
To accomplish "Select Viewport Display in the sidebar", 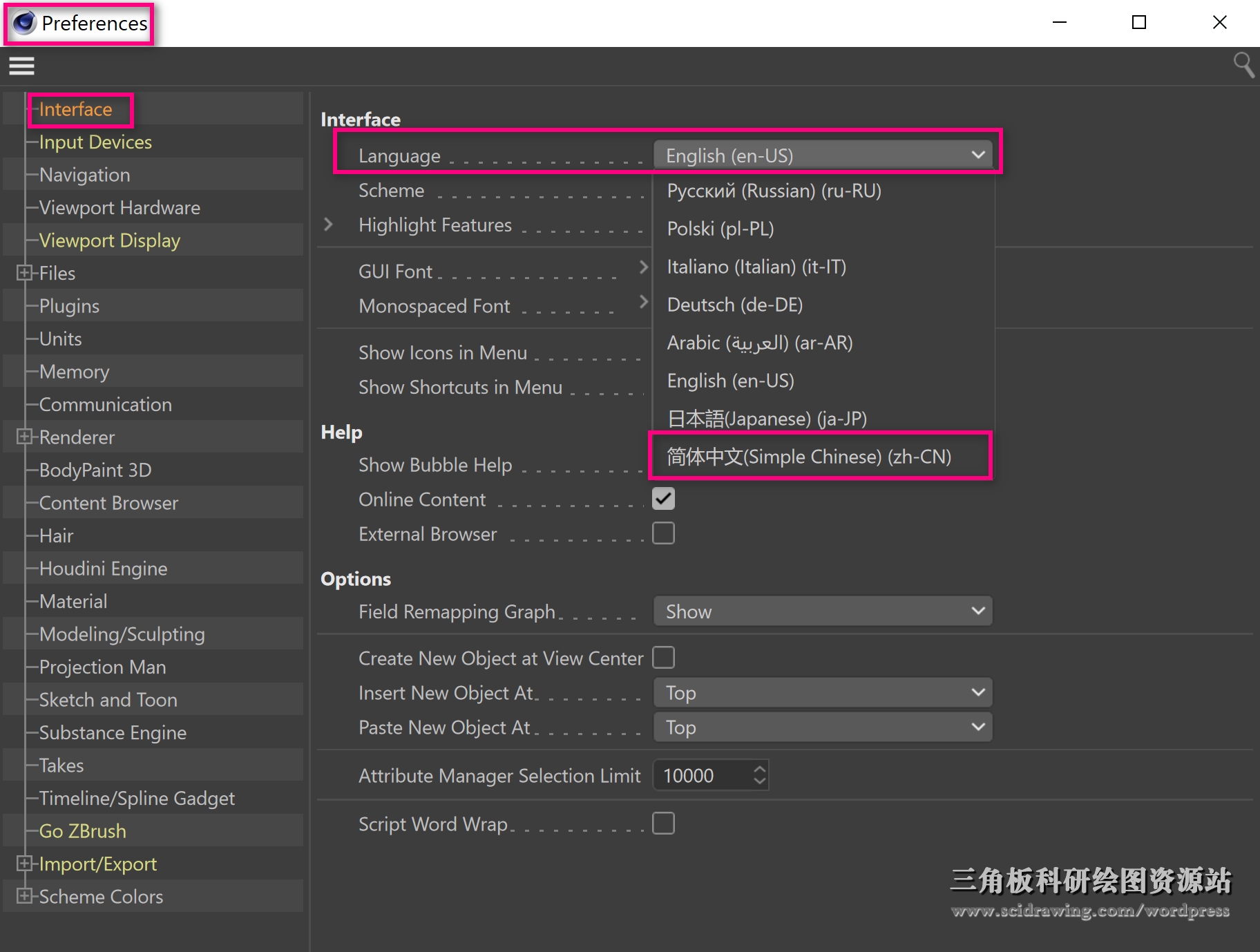I will click(x=109, y=240).
